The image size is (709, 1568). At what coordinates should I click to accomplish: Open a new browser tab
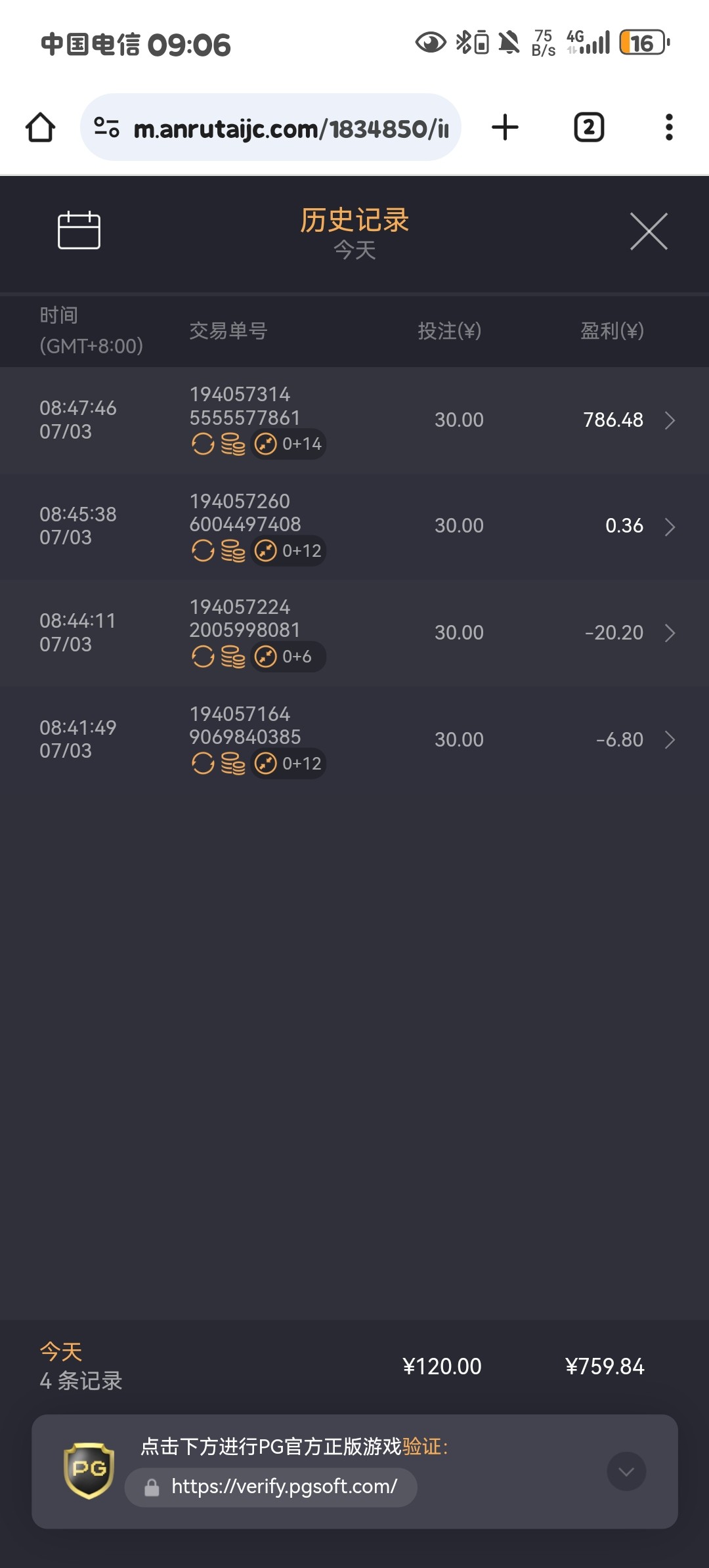point(505,127)
